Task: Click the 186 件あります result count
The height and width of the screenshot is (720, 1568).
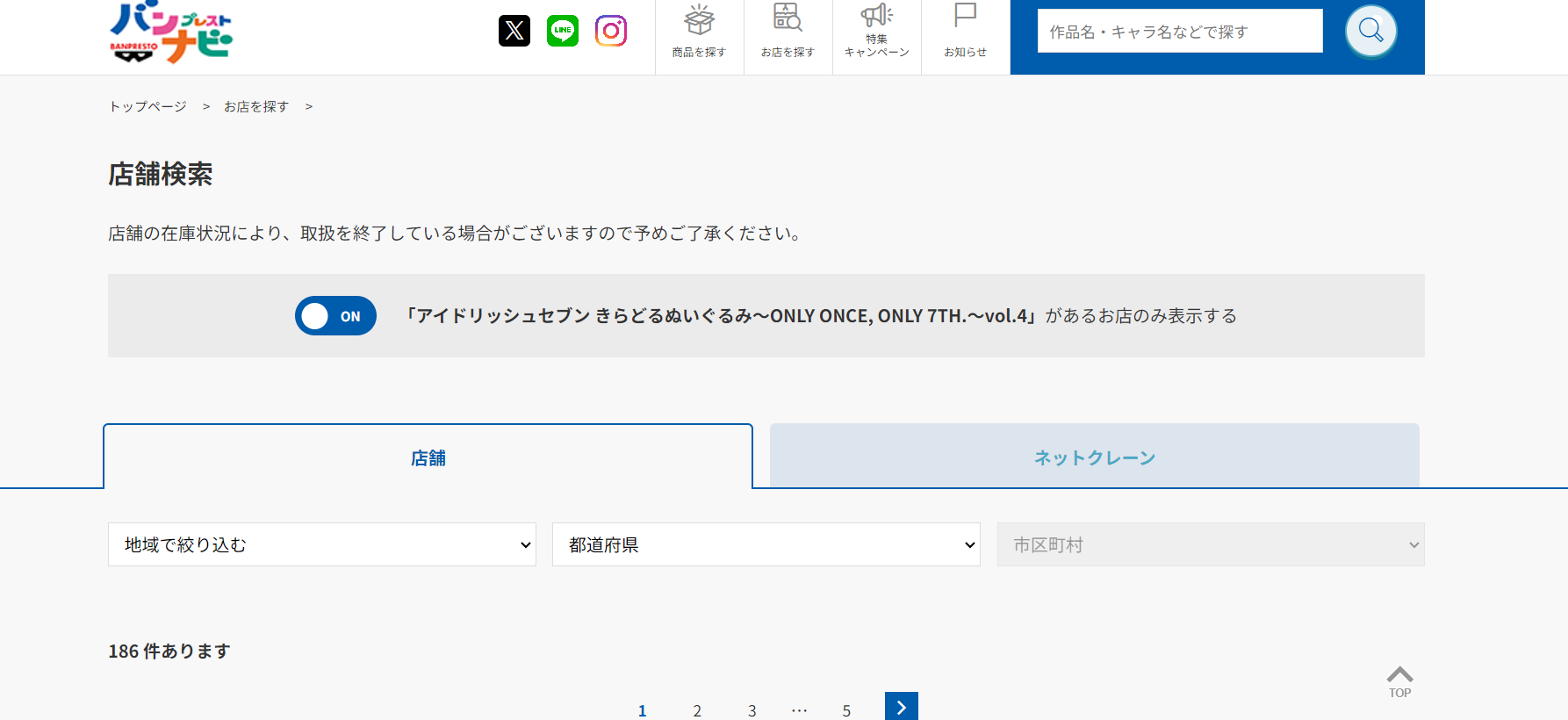Action: (169, 651)
